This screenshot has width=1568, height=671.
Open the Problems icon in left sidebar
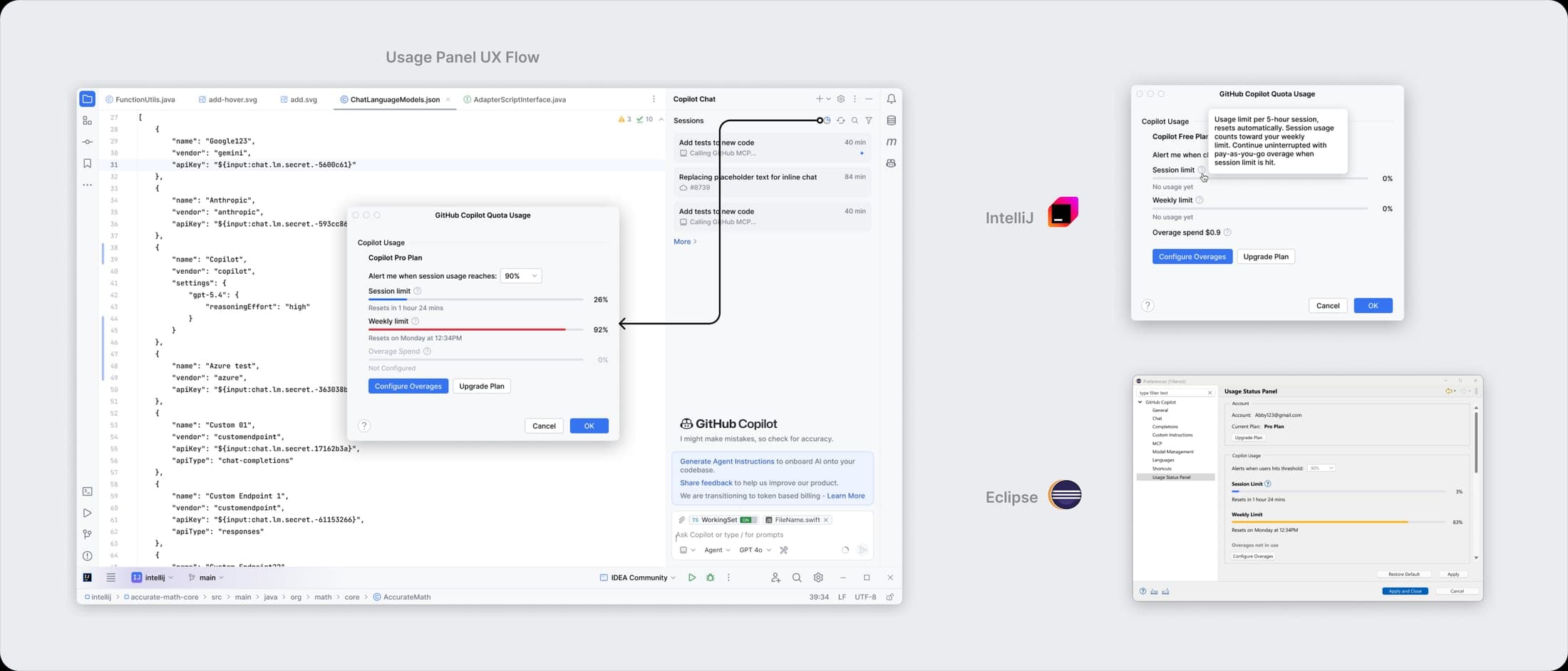(87, 555)
